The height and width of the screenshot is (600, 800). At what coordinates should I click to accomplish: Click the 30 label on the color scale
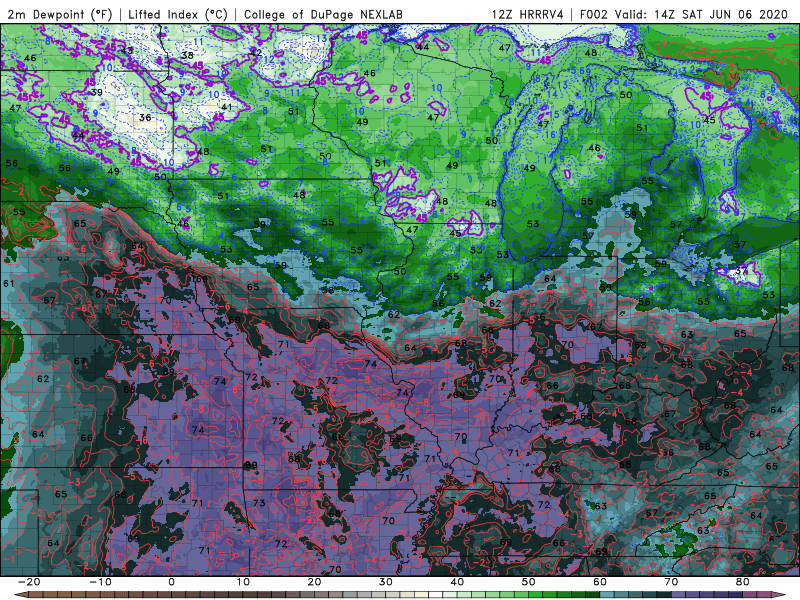pyautogui.click(x=386, y=582)
